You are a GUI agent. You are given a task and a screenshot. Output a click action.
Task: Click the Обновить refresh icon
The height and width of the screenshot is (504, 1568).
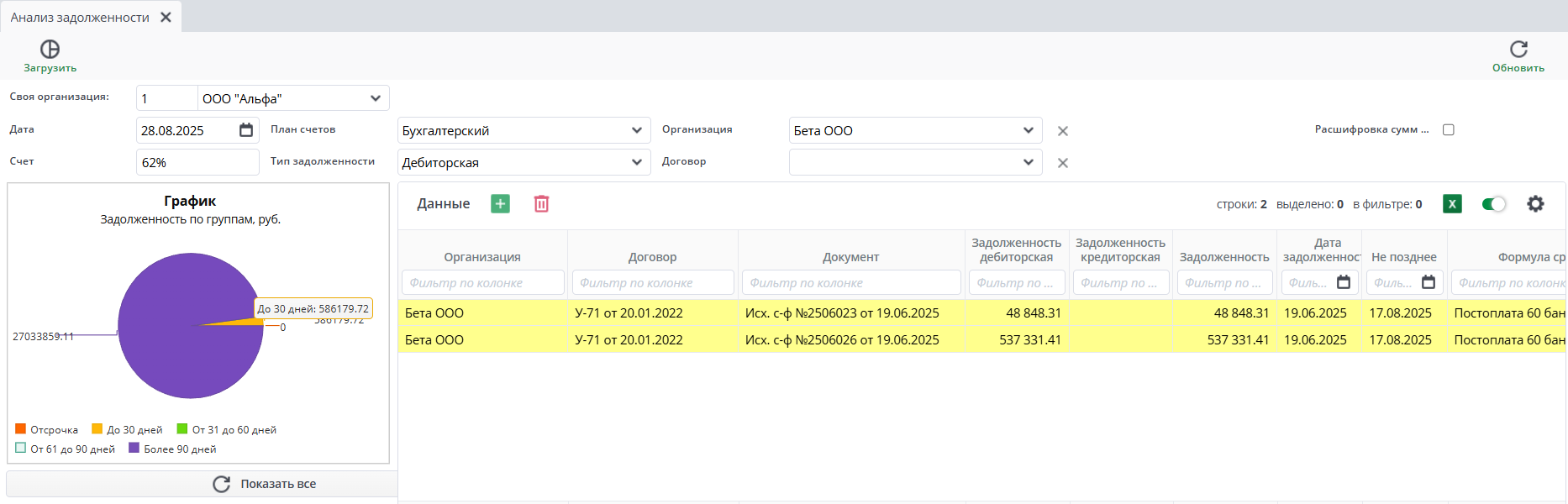tap(1518, 50)
